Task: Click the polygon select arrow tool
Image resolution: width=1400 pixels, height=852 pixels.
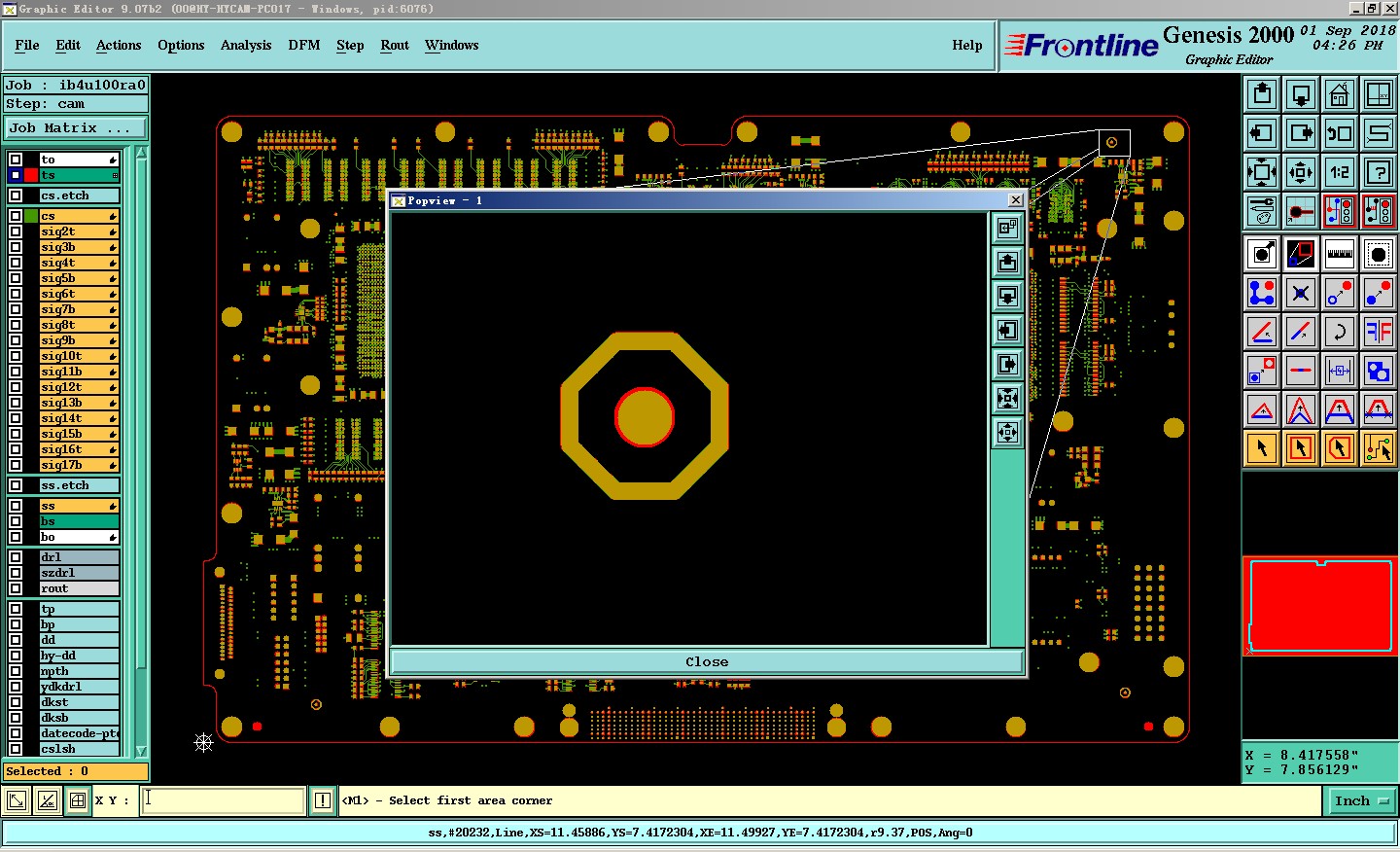Action: [x=1340, y=448]
